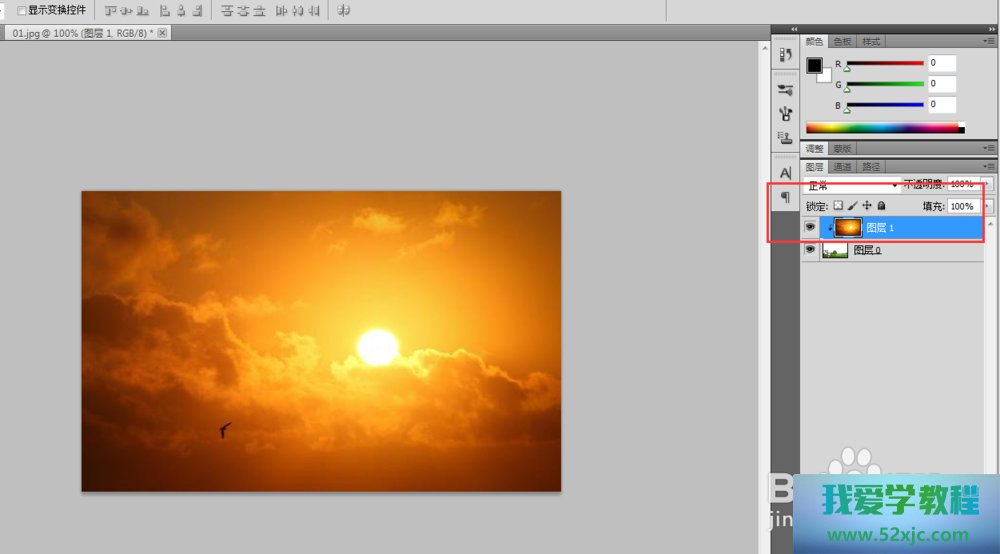This screenshot has width=1000, height=554.
Task: Toggle visibility of 图层 0
Action: coord(810,250)
